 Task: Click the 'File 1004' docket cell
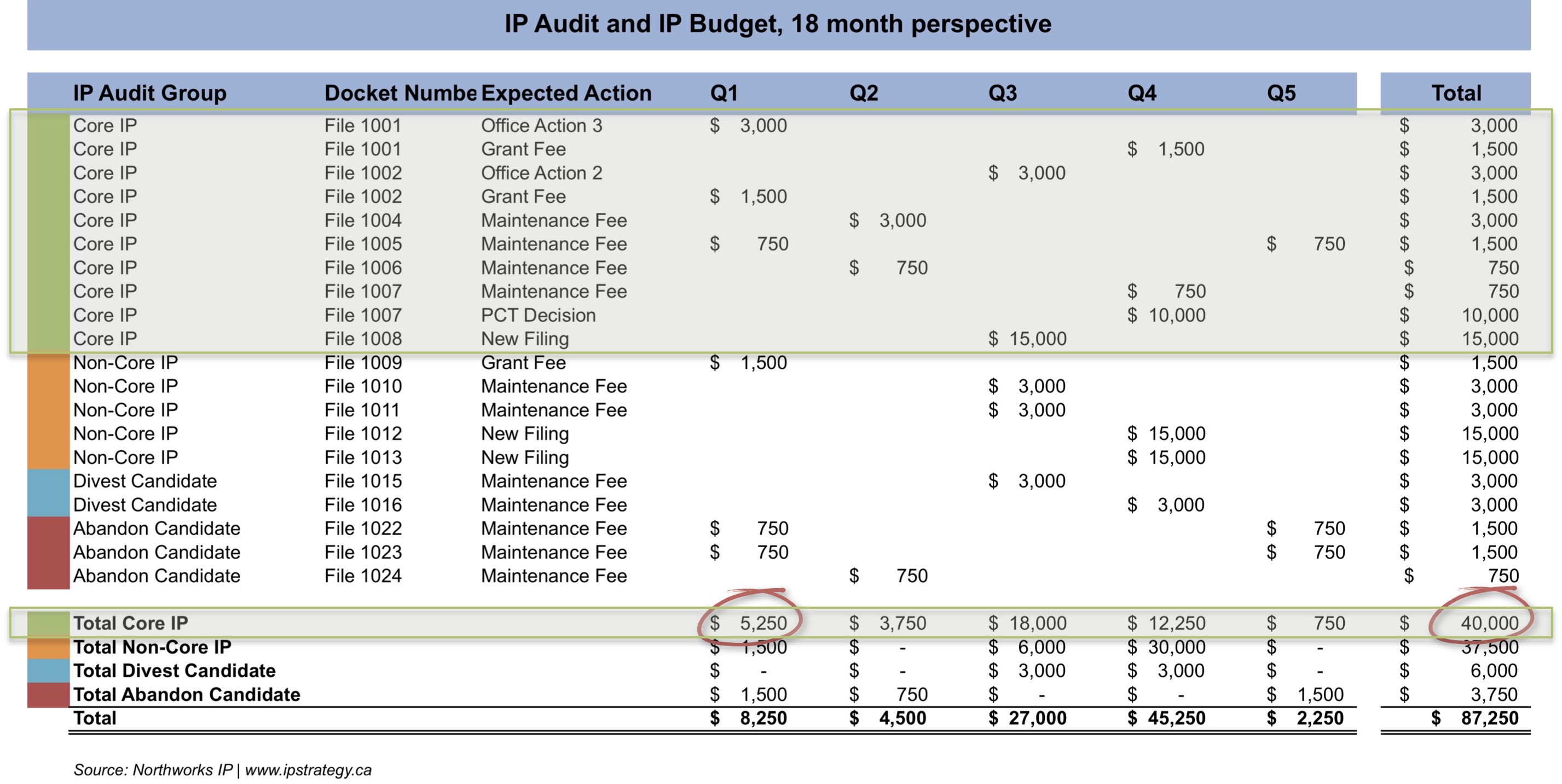(x=363, y=220)
